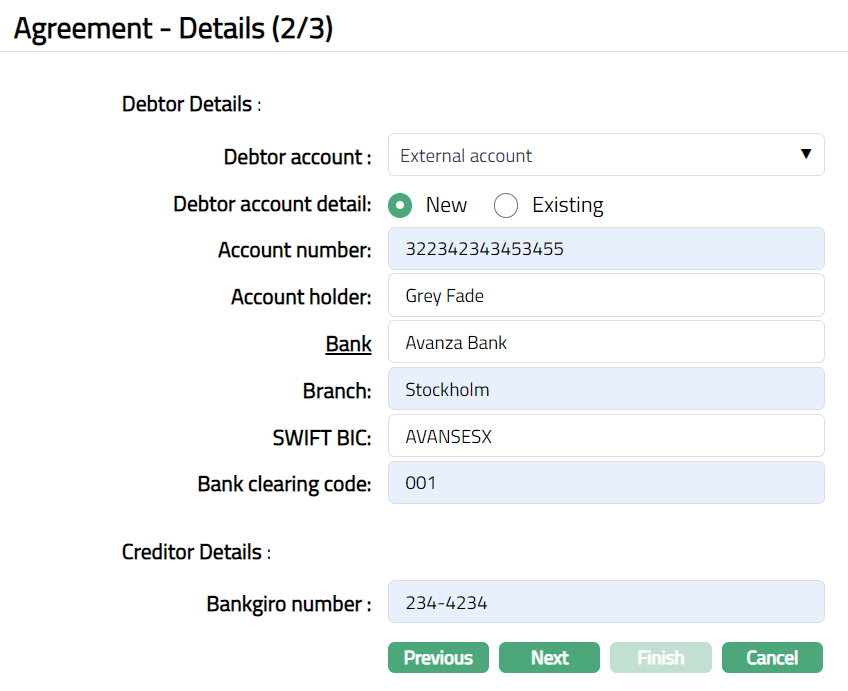The image size is (848, 691).
Task: Click the Bankgiro number label
Action: (x=288, y=604)
